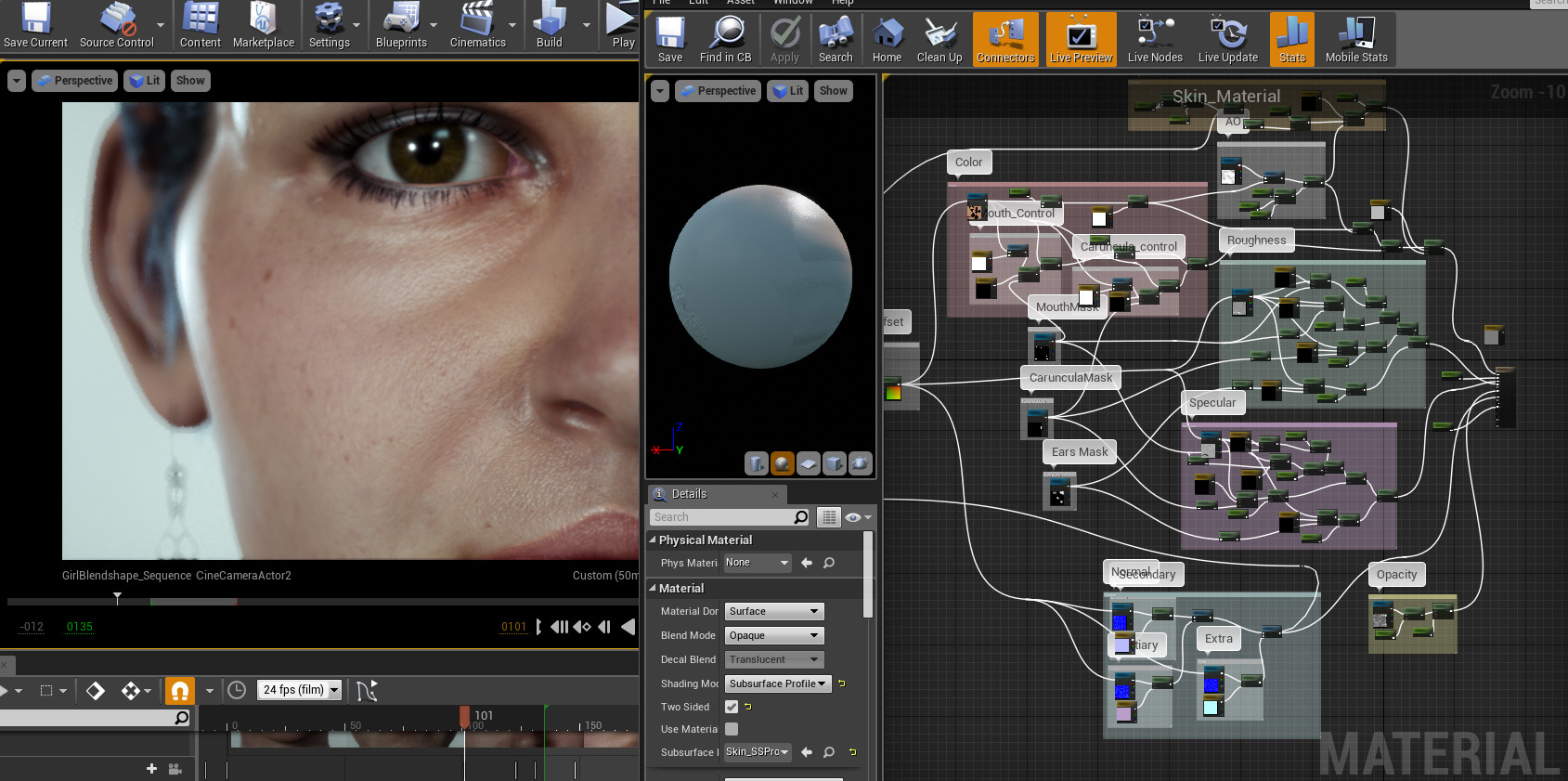
Task: Open 24 fps (film) frame rate dropdown
Action: 300,690
